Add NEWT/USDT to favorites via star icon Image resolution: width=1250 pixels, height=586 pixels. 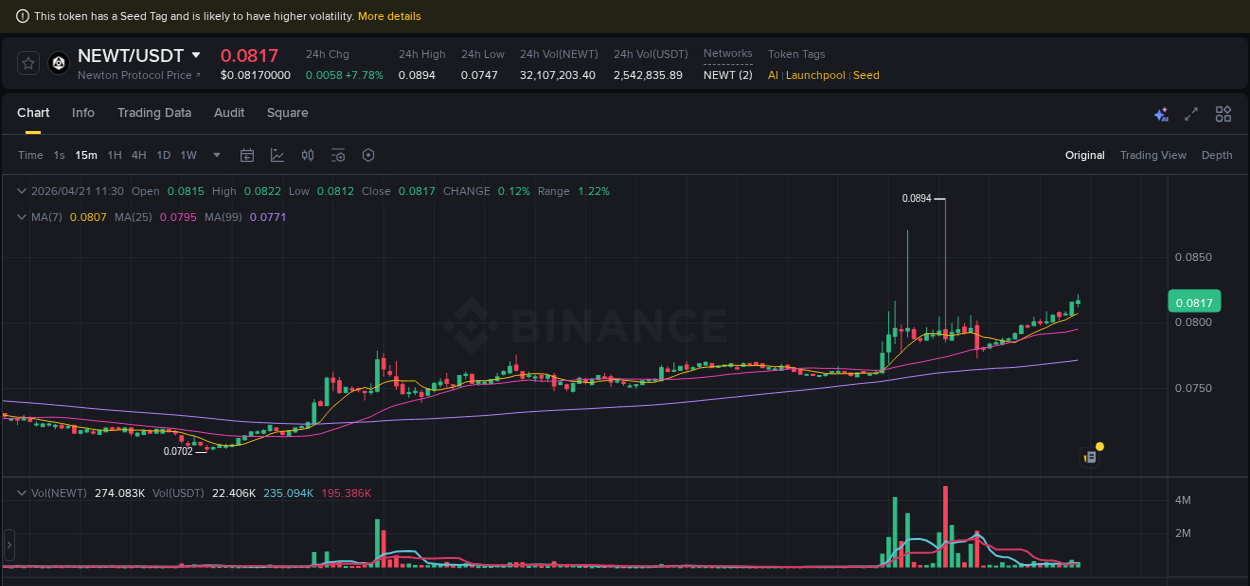pyautogui.click(x=27, y=62)
